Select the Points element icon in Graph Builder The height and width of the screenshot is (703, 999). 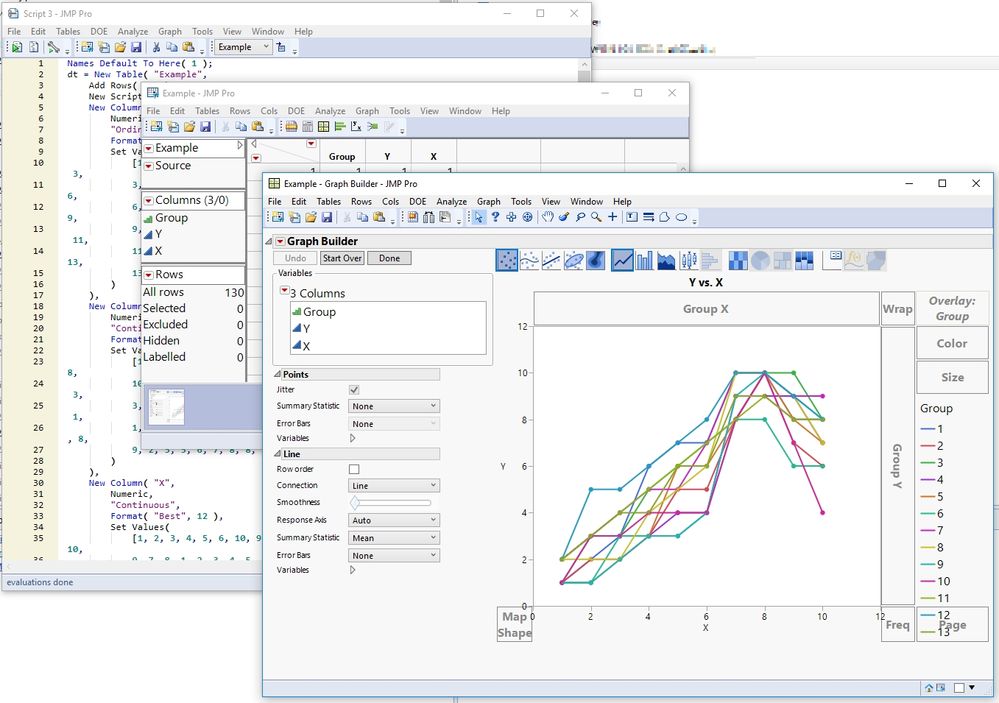coord(508,260)
